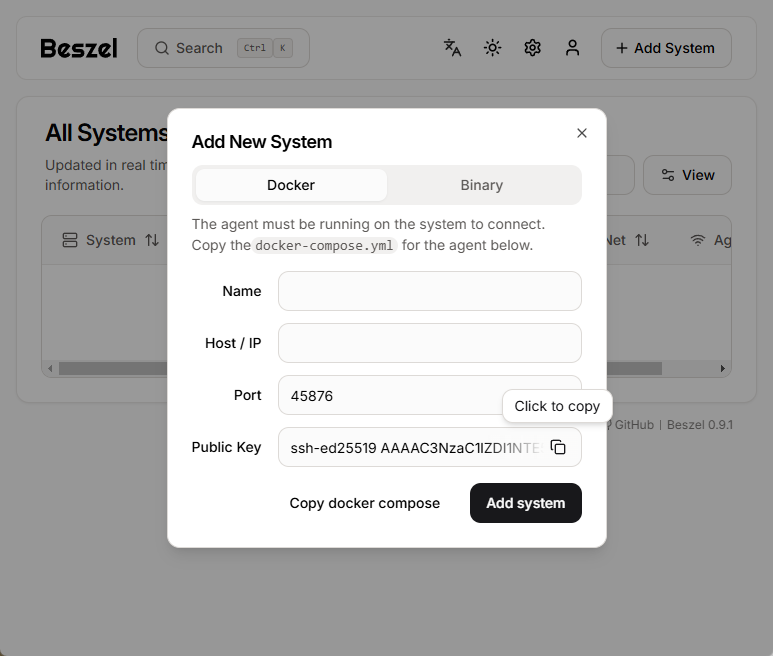Open the language selector icon
Image resolution: width=773 pixels, height=656 pixels.
coord(452,48)
